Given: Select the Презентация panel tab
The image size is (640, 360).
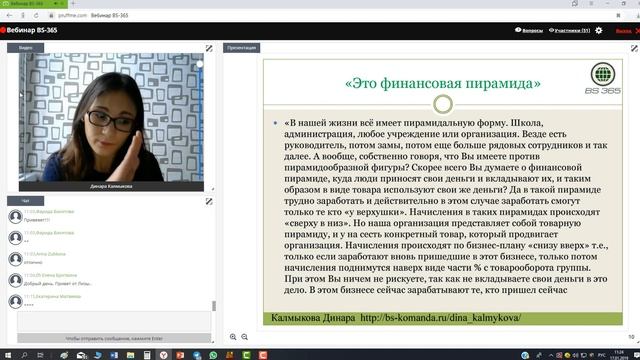Looking at the screenshot, I should click(x=241, y=48).
